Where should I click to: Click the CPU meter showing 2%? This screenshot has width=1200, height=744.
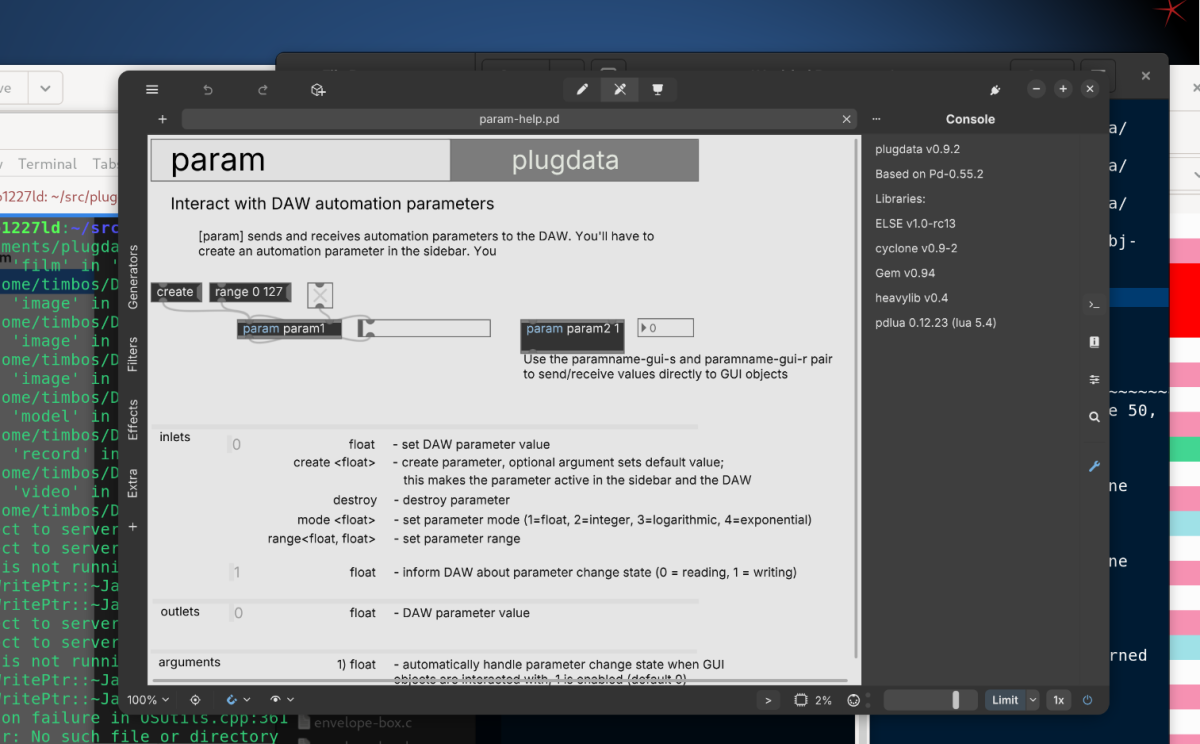coord(813,700)
